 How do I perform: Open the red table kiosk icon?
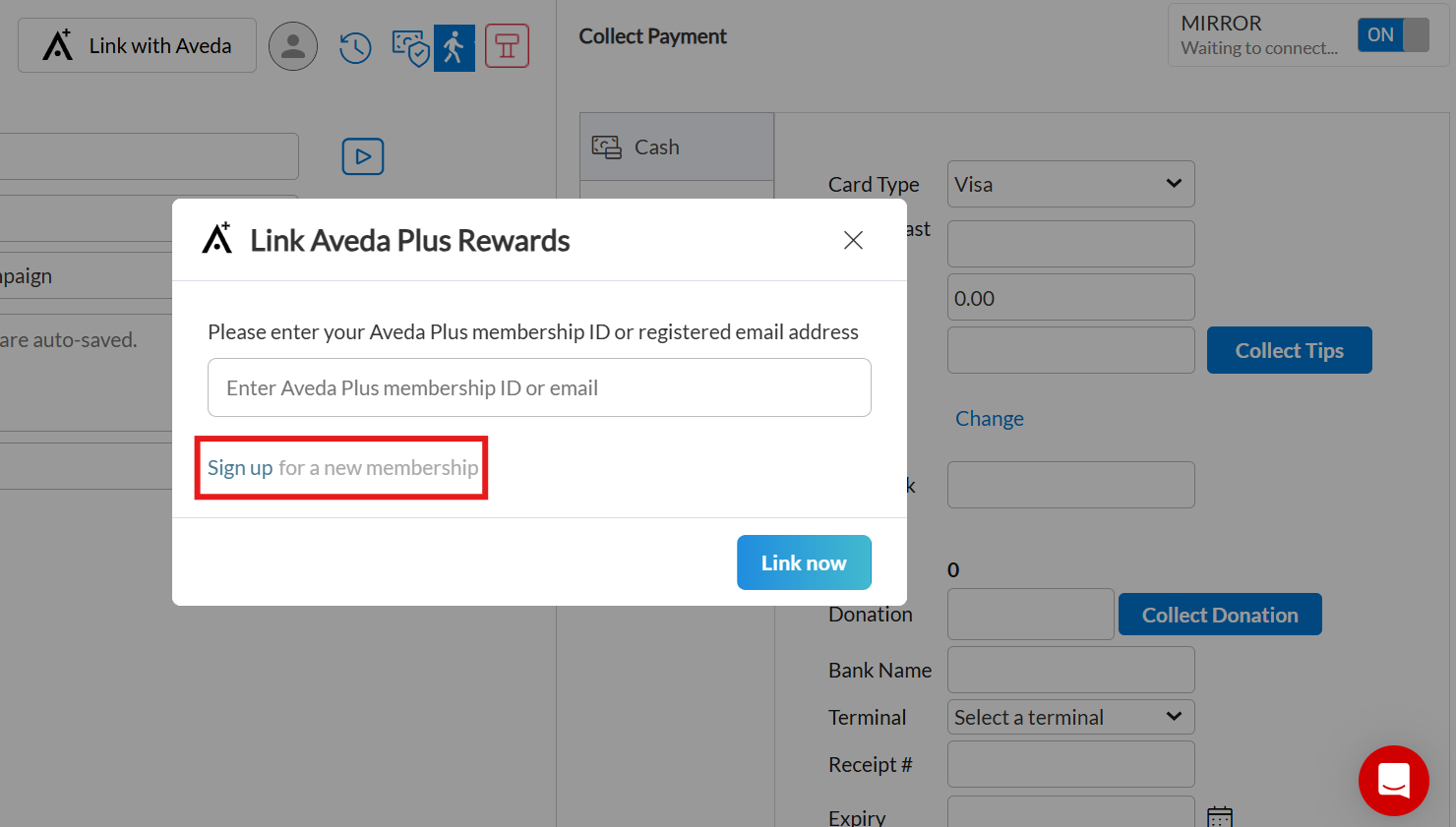click(x=507, y=45)
